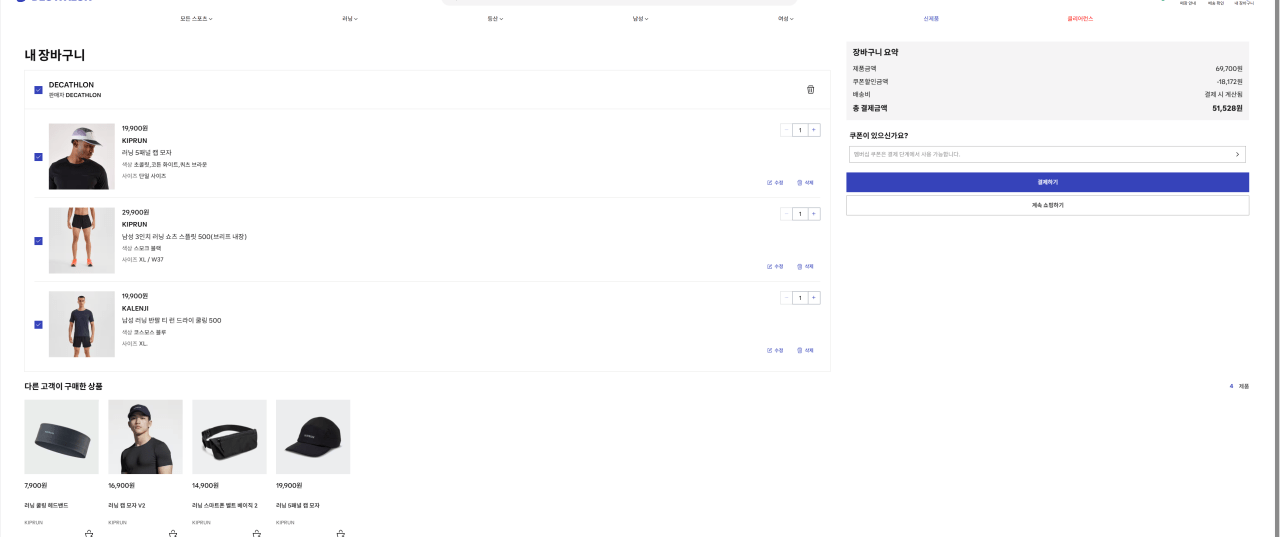Click the quantity field of 러닝 5패널 캡 모자

tap(800, 130)
